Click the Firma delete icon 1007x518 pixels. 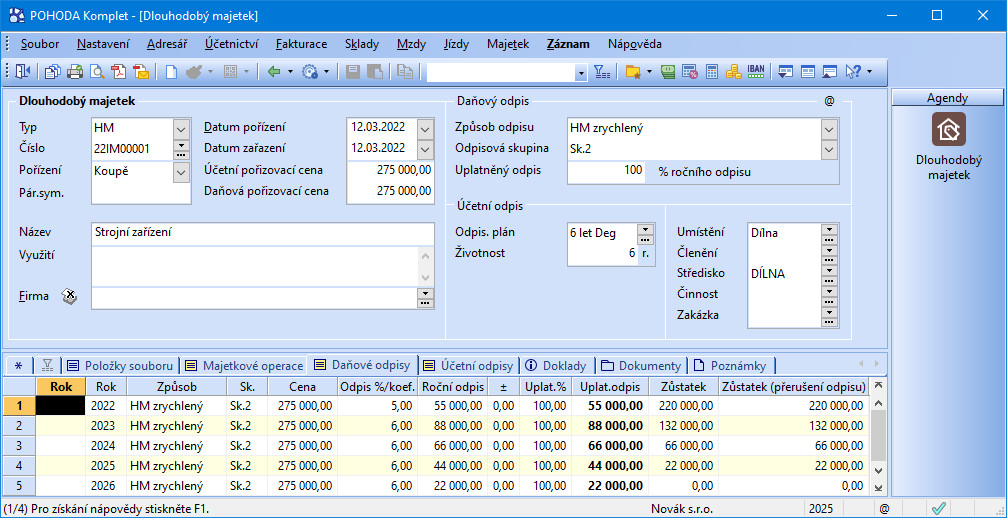click(69, 296)
